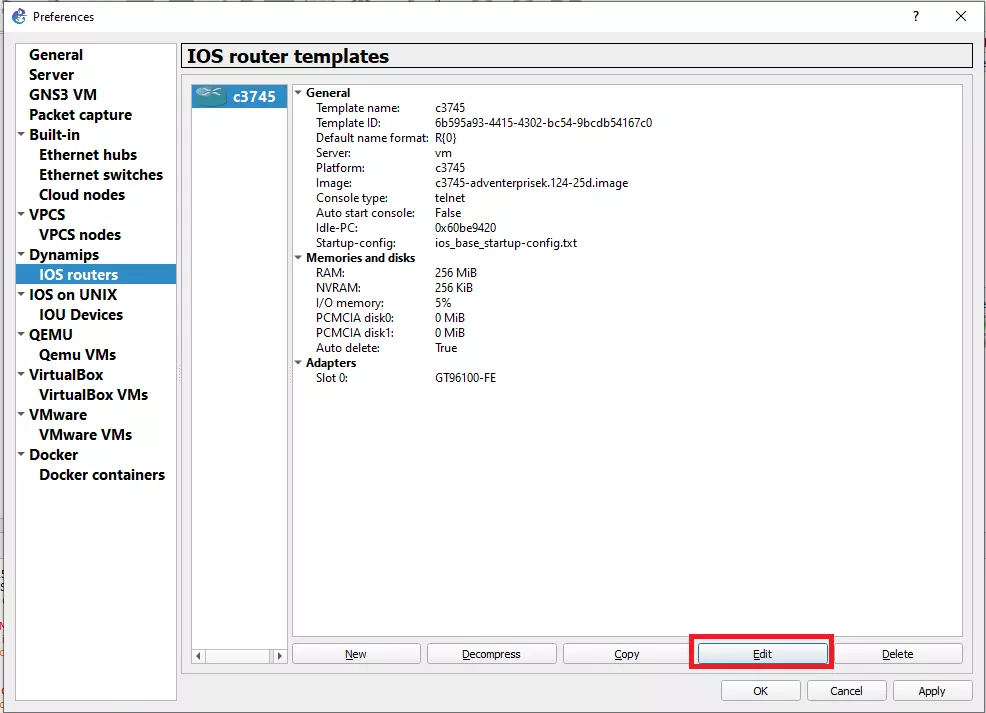
Task: Collapse the Memories and disks group
Action: click(299, 258)
